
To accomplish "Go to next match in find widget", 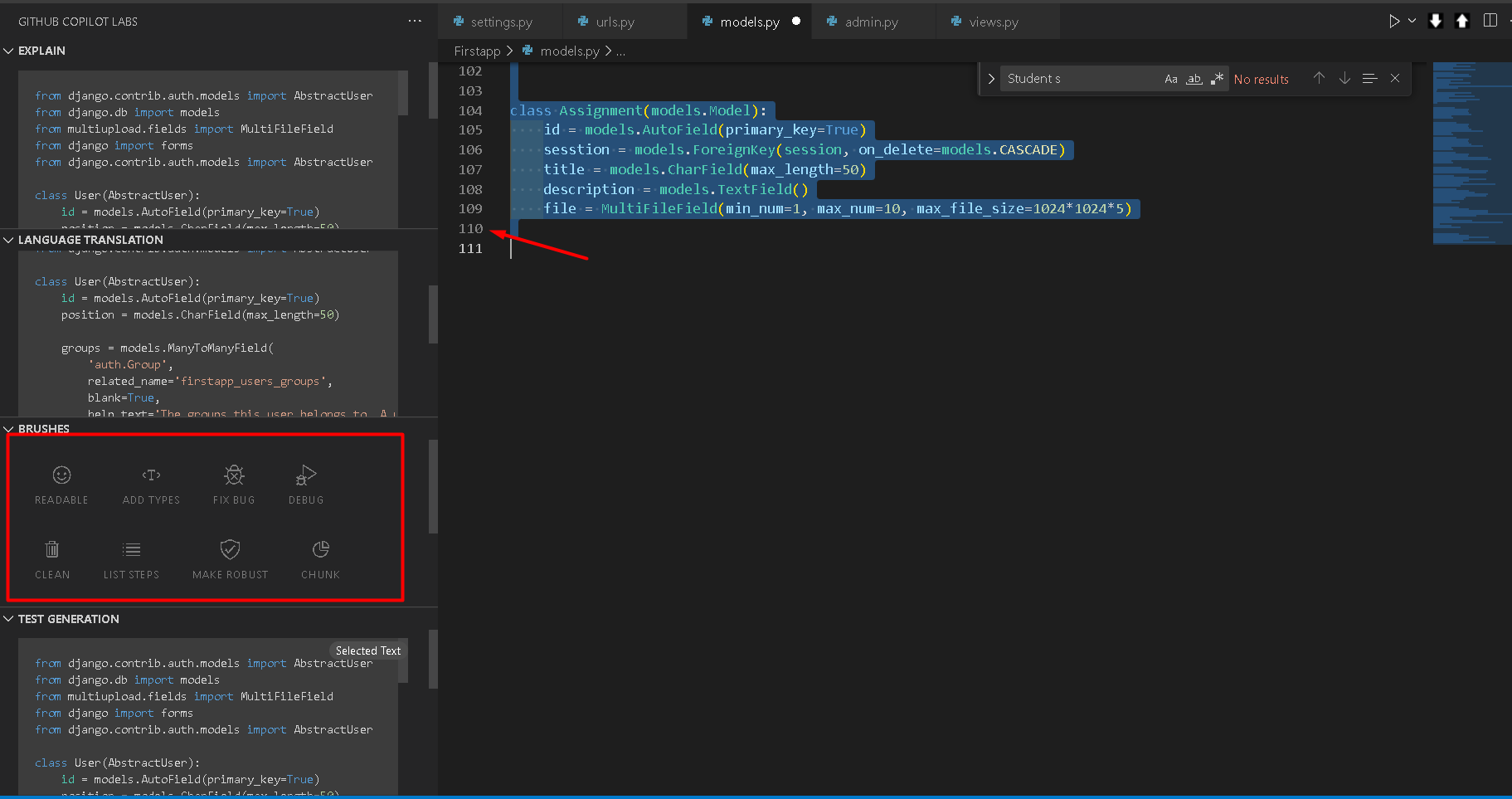I will tap(1344, 78).
